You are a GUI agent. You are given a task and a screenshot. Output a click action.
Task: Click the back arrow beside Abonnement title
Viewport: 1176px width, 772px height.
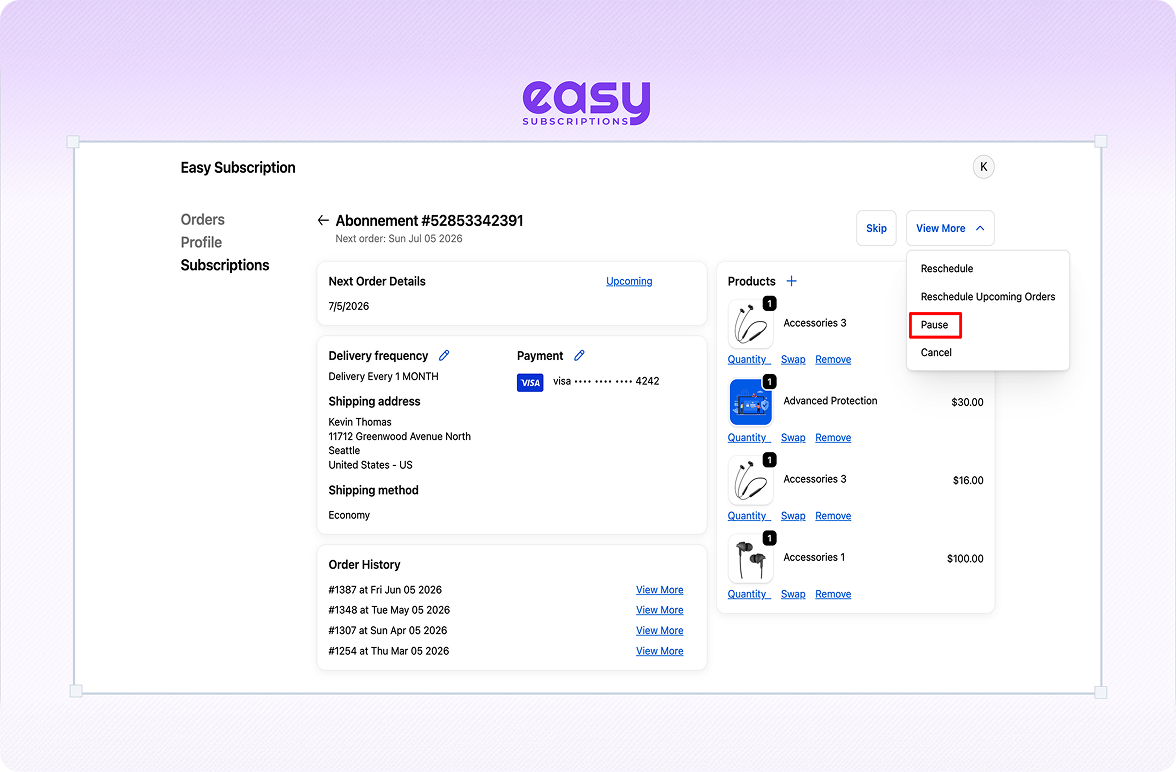(x=323, y=221)
